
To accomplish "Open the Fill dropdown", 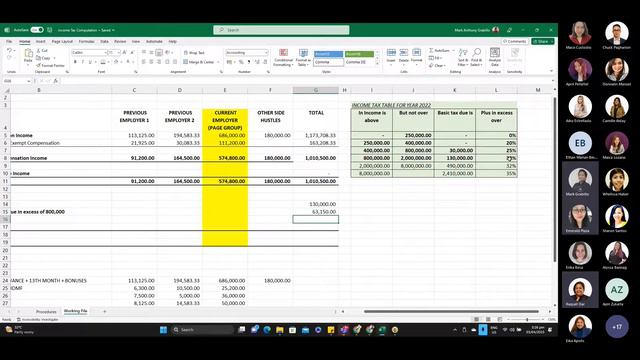I will [x=437, y=58].
